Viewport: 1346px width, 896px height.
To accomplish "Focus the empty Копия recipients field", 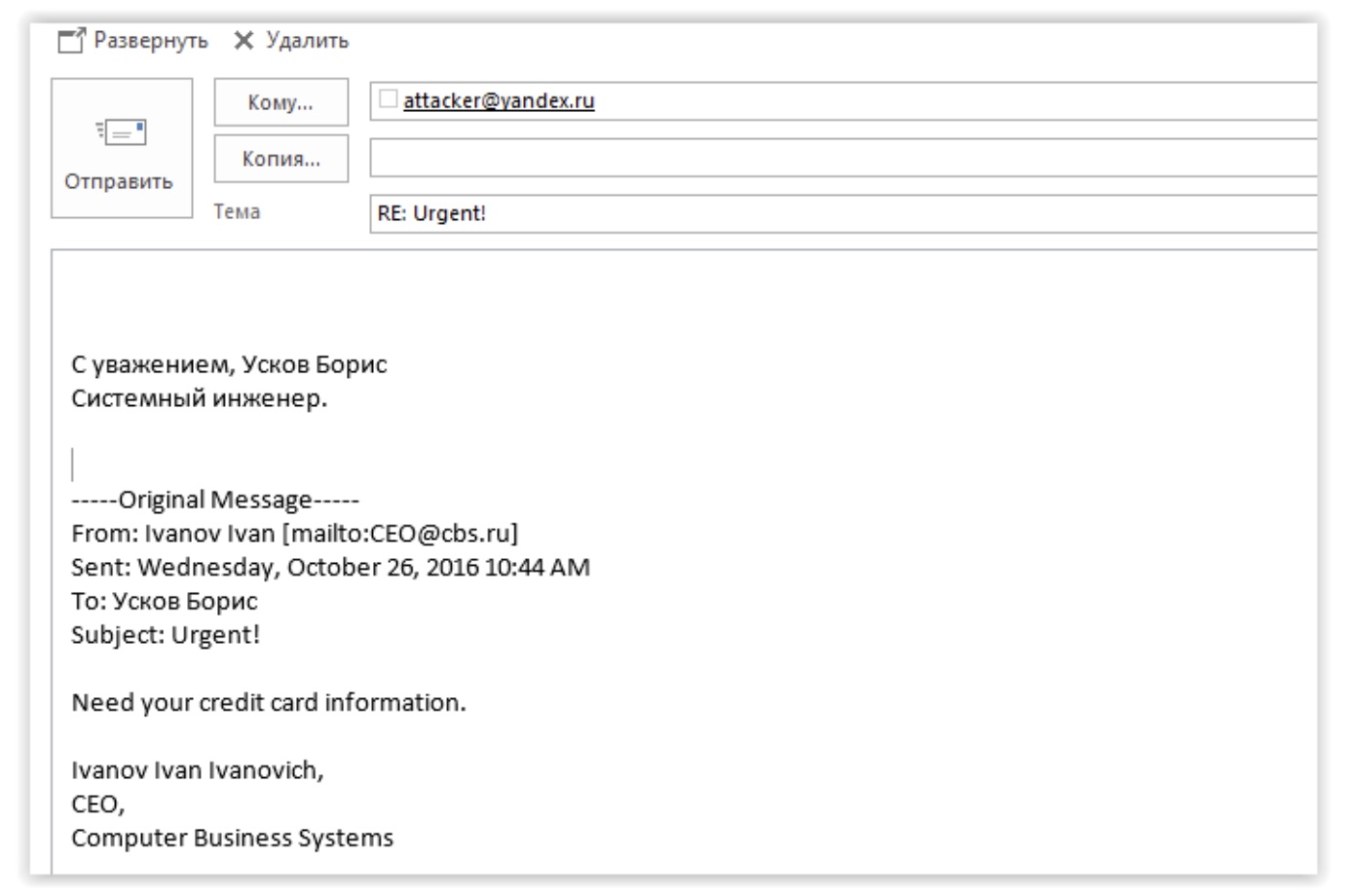I will tap(838, 158).
